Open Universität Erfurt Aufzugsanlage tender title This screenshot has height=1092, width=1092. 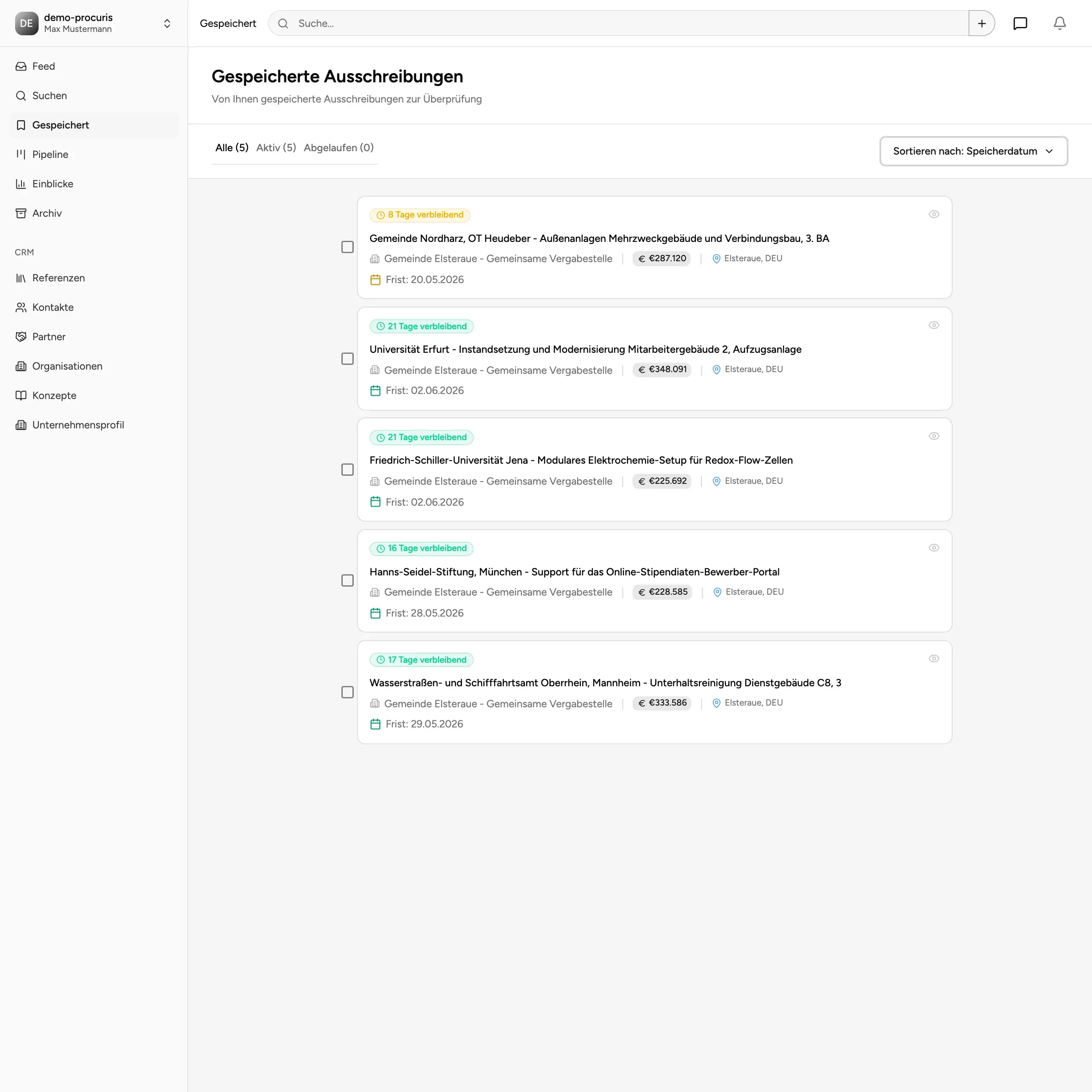(585, 349)
